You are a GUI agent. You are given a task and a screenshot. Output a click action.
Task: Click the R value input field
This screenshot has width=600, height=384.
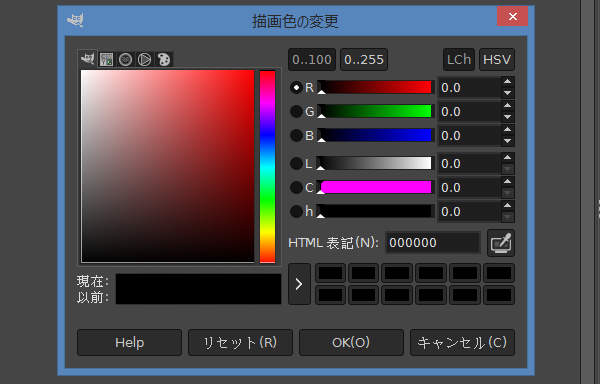pyautogui.click(x=469, y=88)
